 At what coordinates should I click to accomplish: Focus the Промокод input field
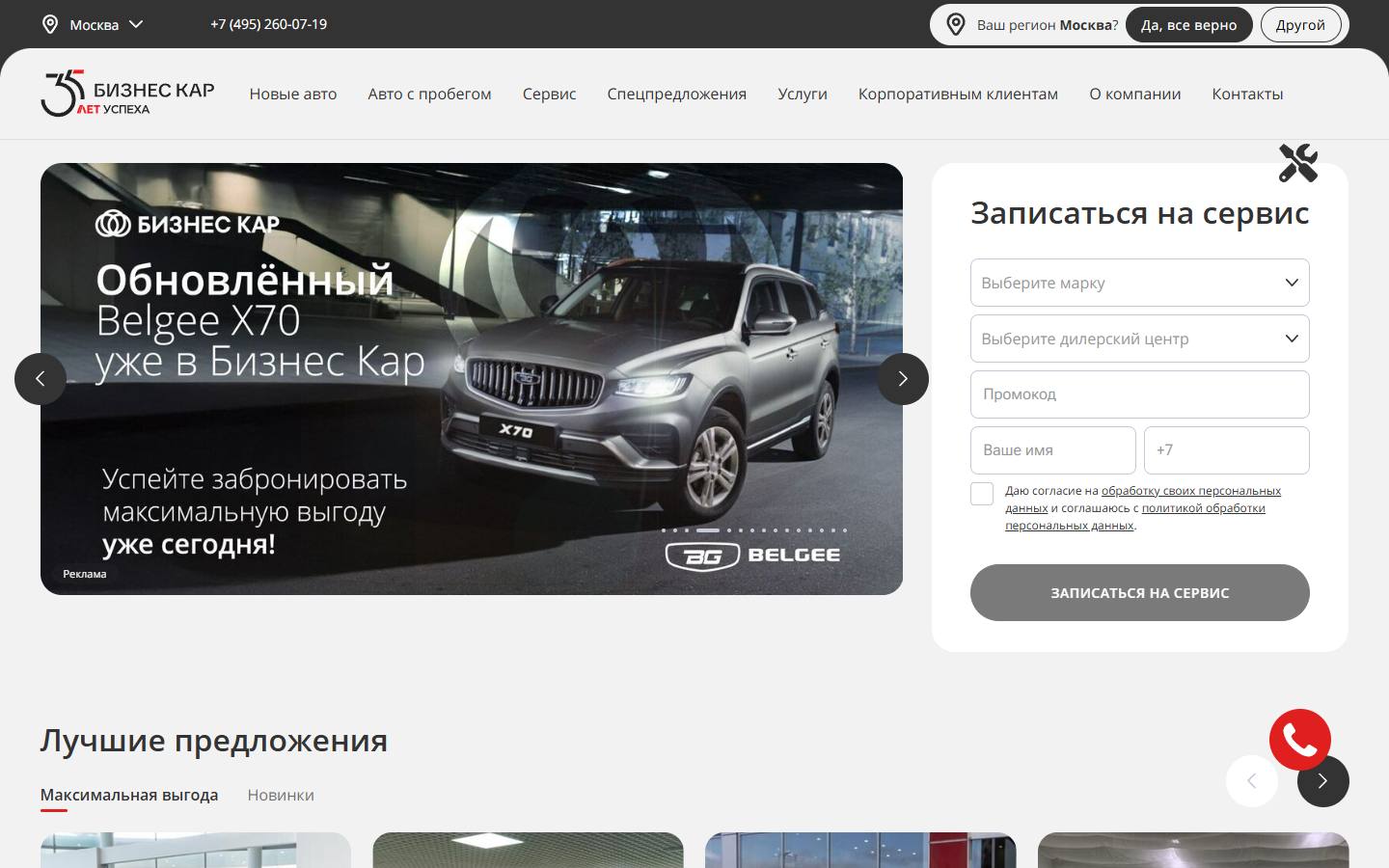[1140, 394]
